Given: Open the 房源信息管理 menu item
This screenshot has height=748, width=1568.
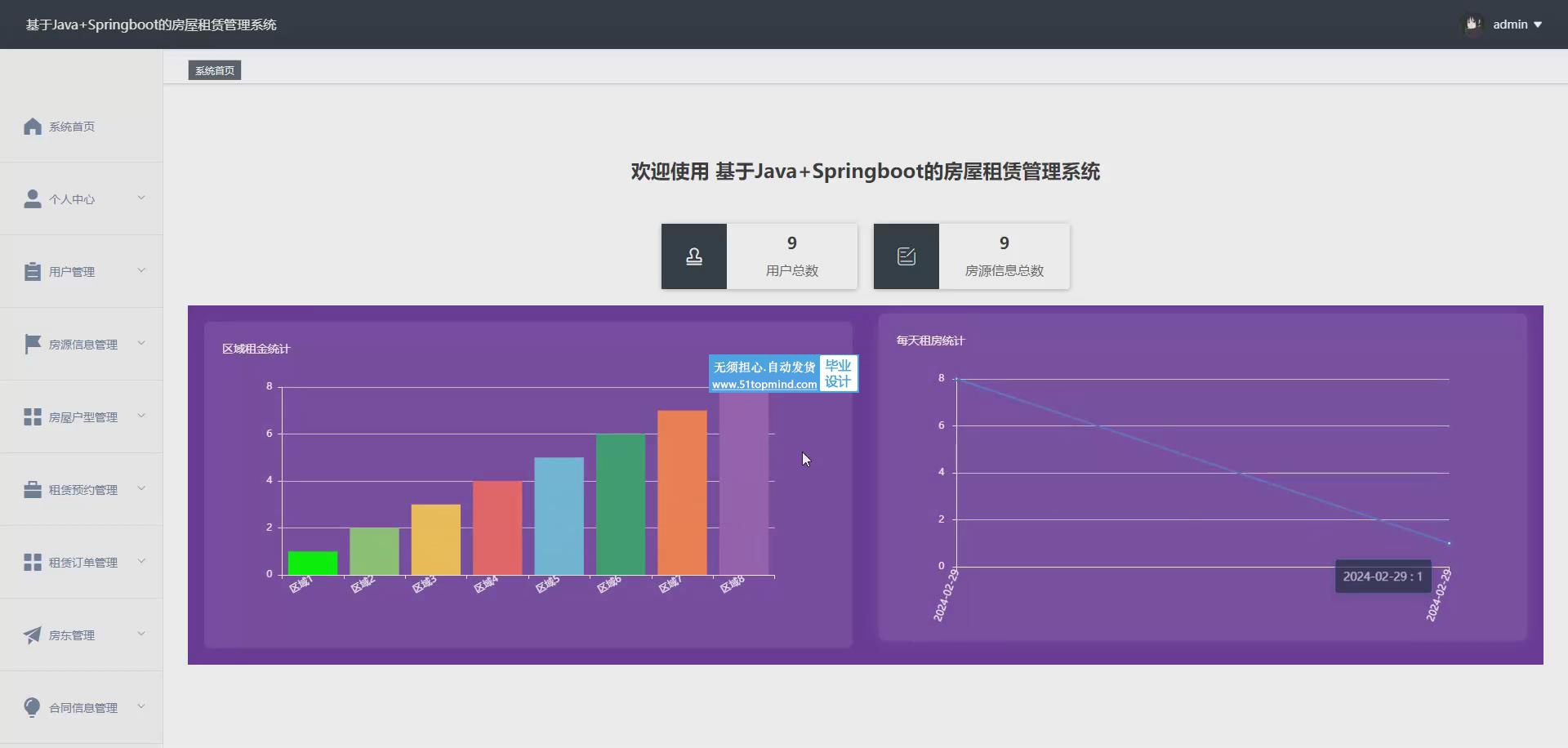Looking at the screenshot, I should point(82,345).
